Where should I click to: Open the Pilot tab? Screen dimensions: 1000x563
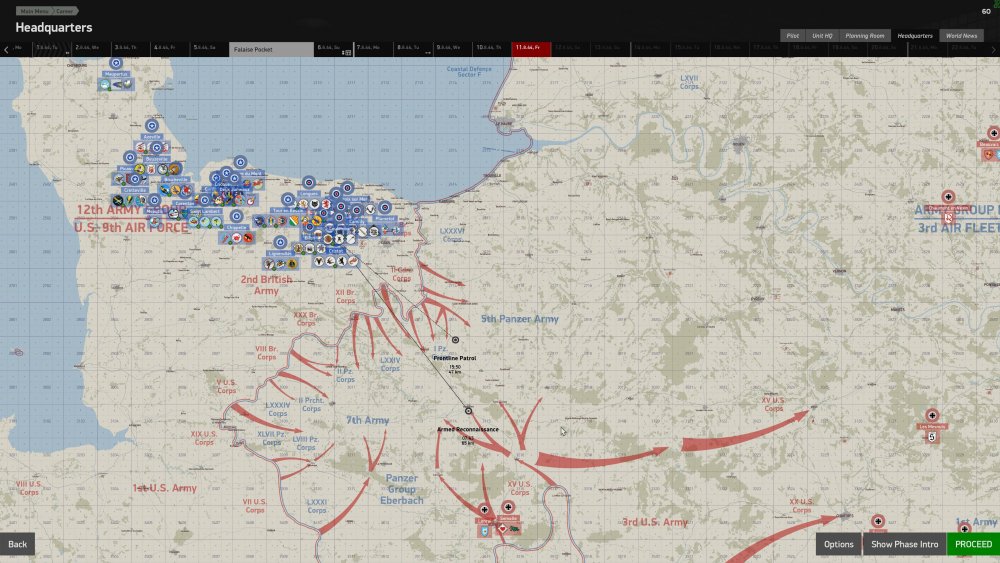pyautogui.click(x=792, y=35)
